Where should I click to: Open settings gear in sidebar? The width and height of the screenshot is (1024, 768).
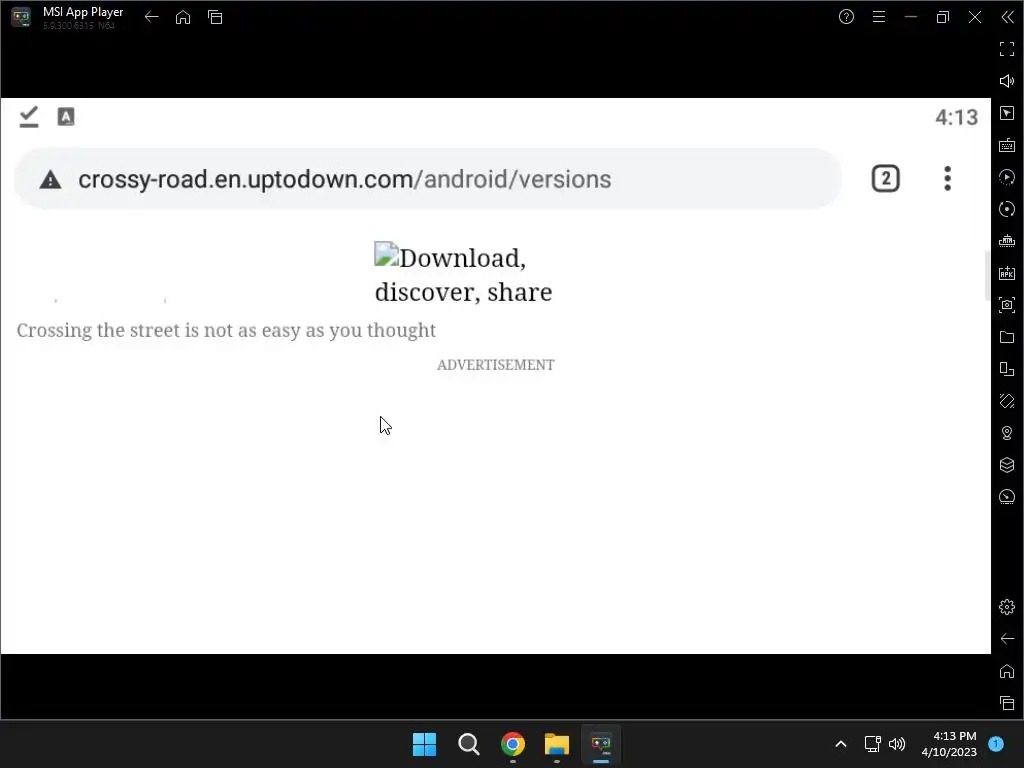click(1007, 607)
